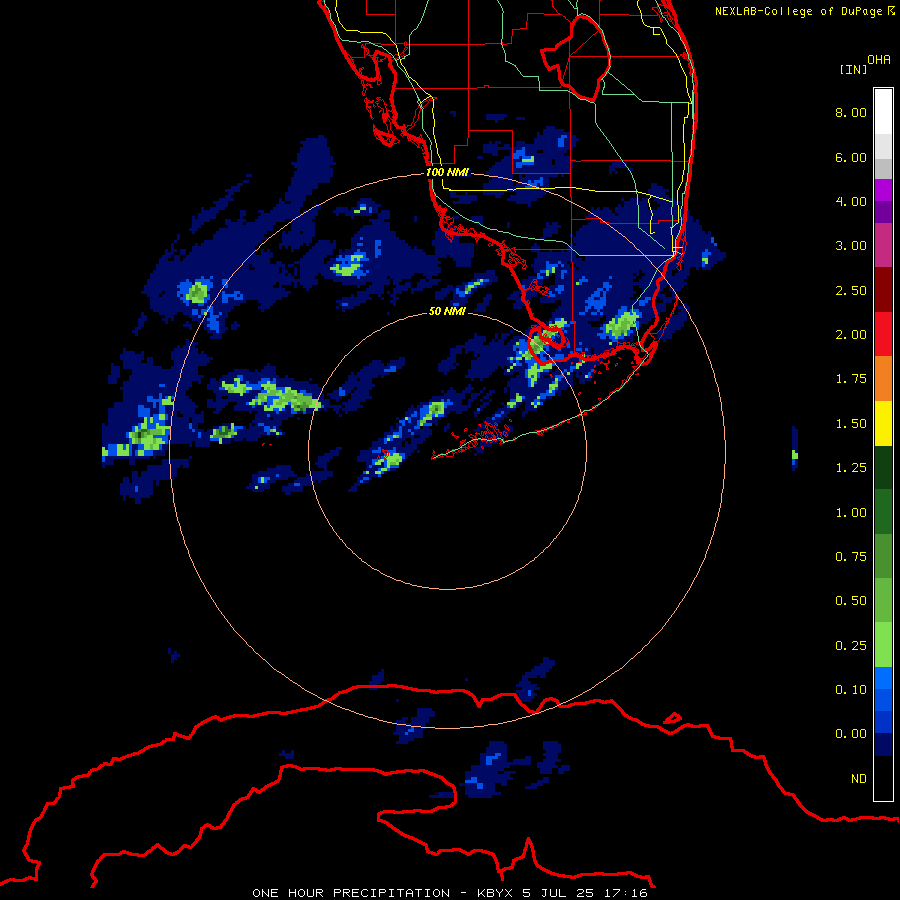Select the yellow legend color swatch

click(883, 424)
